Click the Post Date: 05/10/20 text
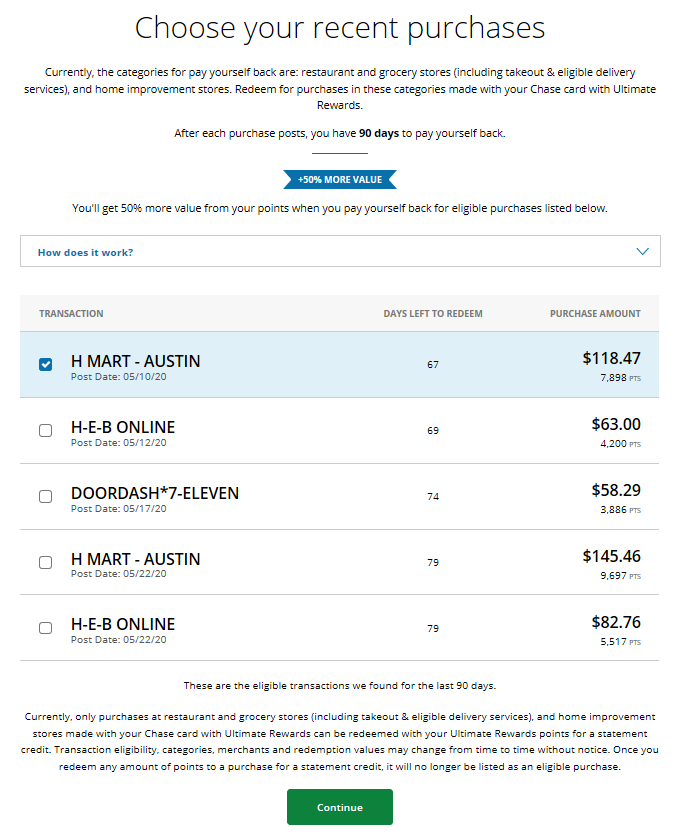 tap(118, 377)
